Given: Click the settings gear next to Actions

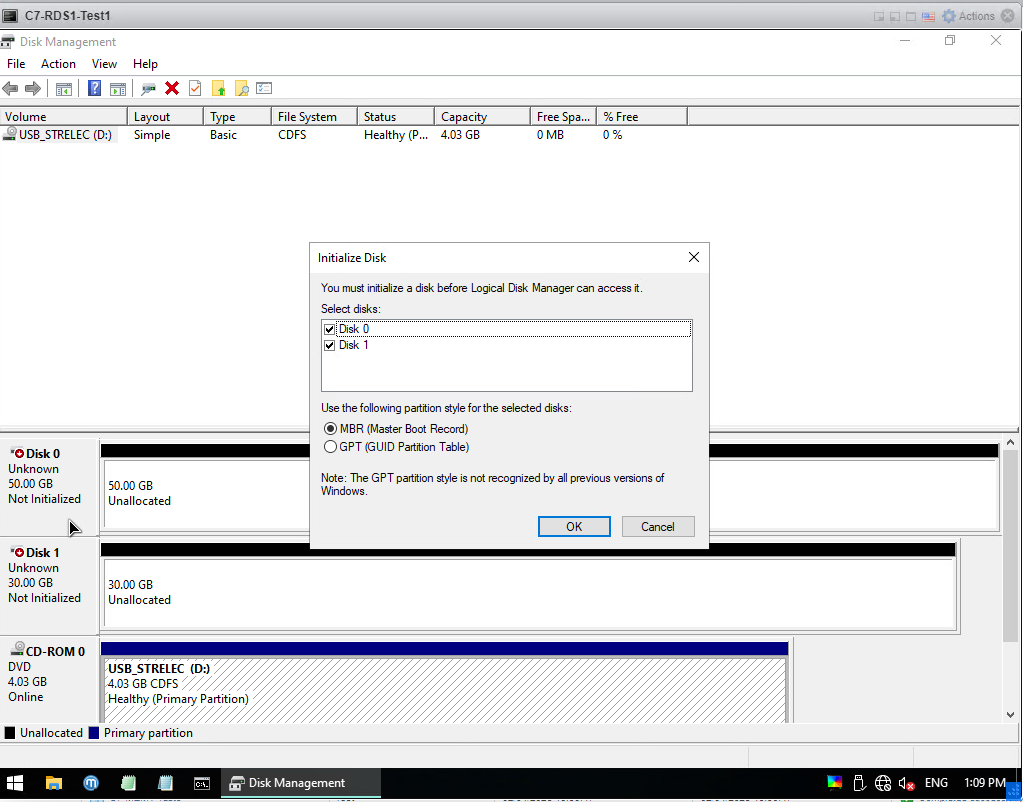Looking at the screenshot, I should coord(948,16).
